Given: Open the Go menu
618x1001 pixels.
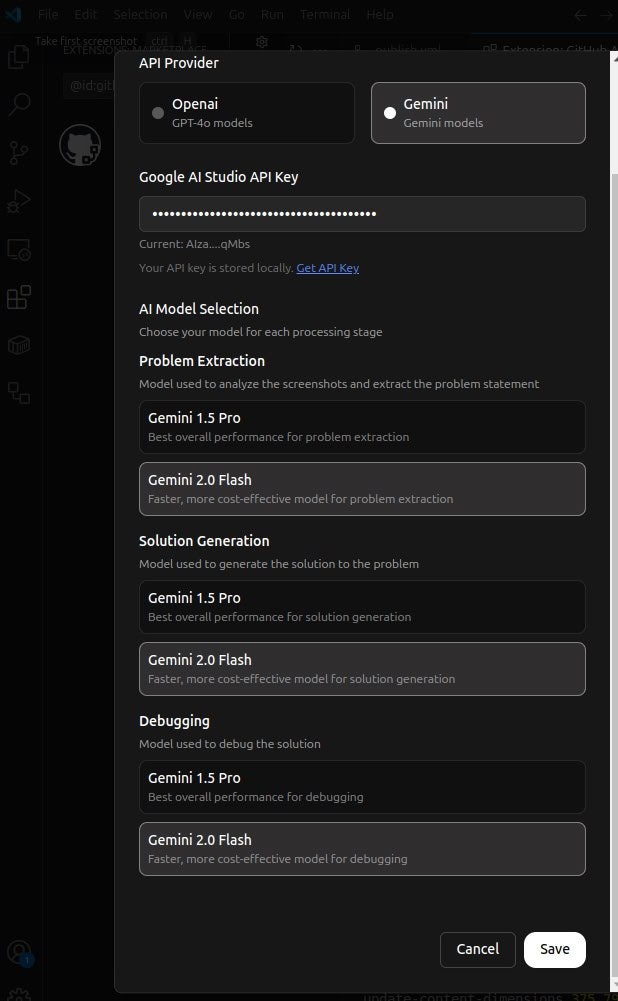Looking at the screenshot, I should pos(237,14).
